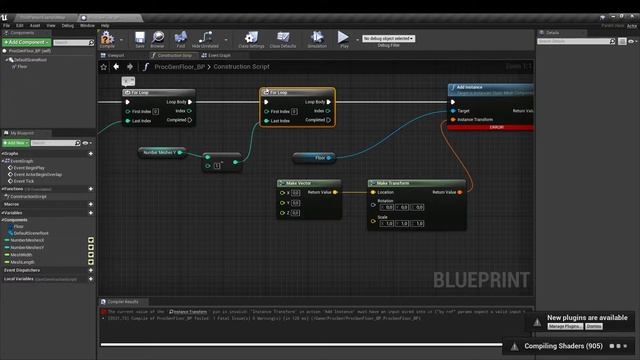Navigate back with the left arrow icon
Image resolution: width=640 pixels, height=360 pixels.
(116, 67)
